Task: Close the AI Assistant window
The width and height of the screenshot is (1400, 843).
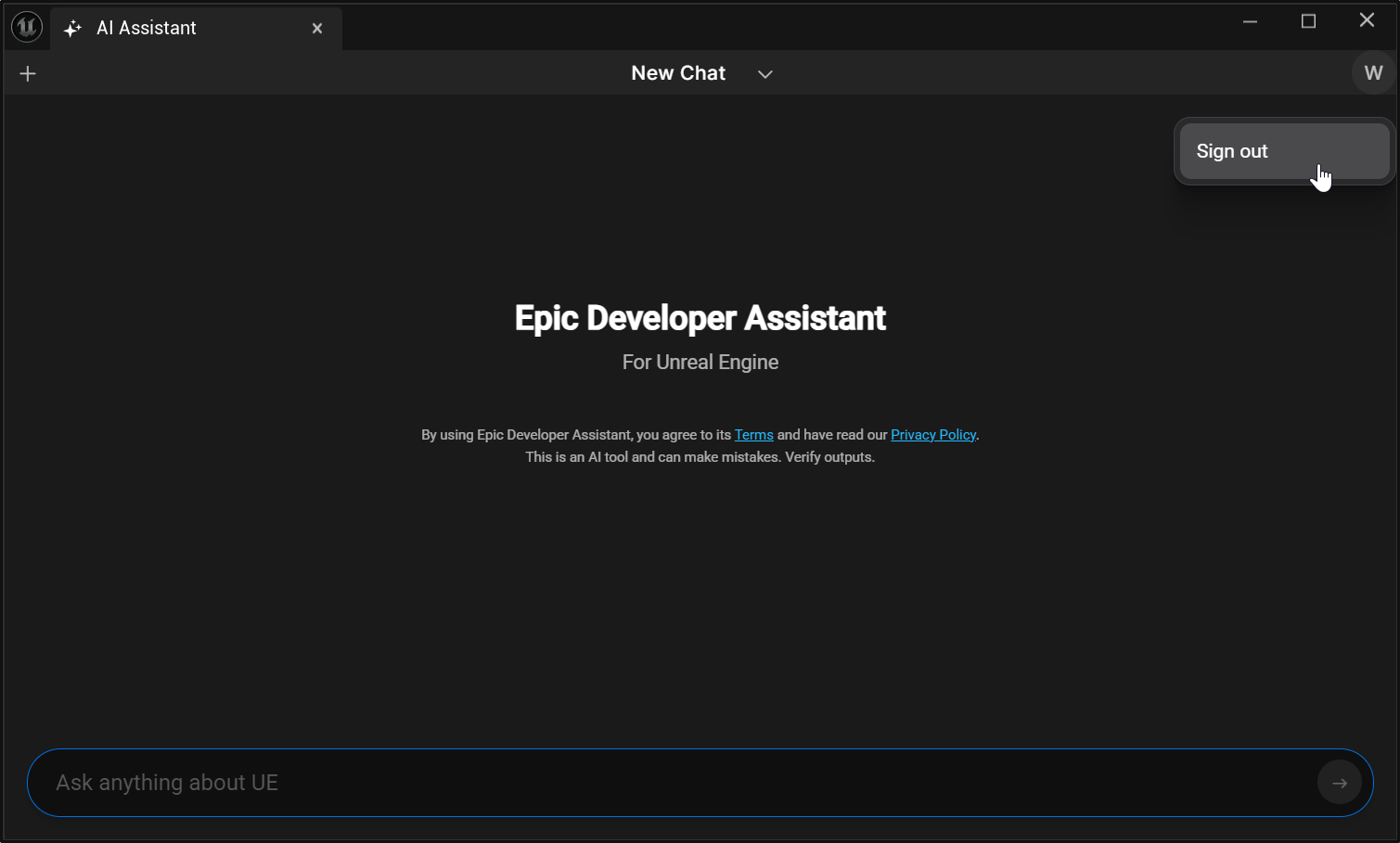Action: point(1367,21)
